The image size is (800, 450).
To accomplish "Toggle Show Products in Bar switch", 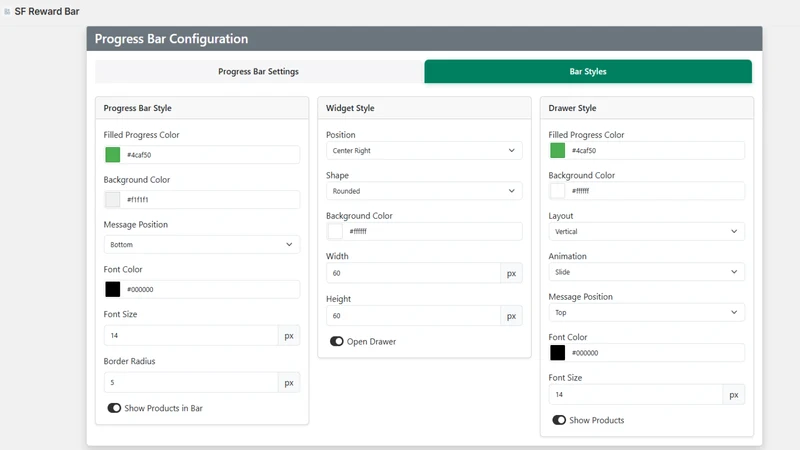I will click(114, 408).
